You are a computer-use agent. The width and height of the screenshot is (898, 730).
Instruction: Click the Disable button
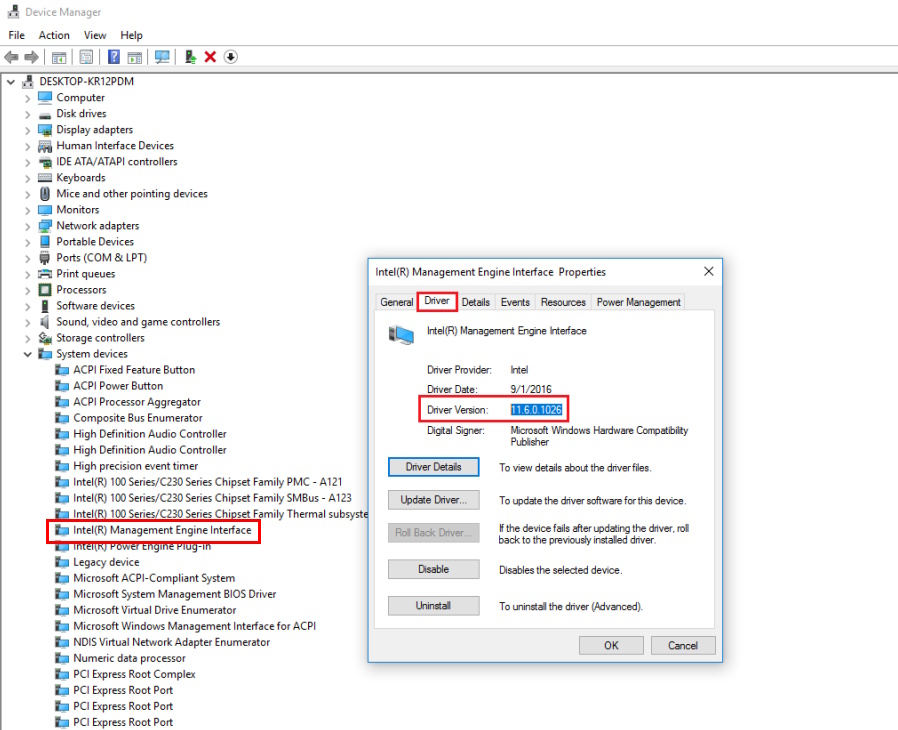[434, 570]
